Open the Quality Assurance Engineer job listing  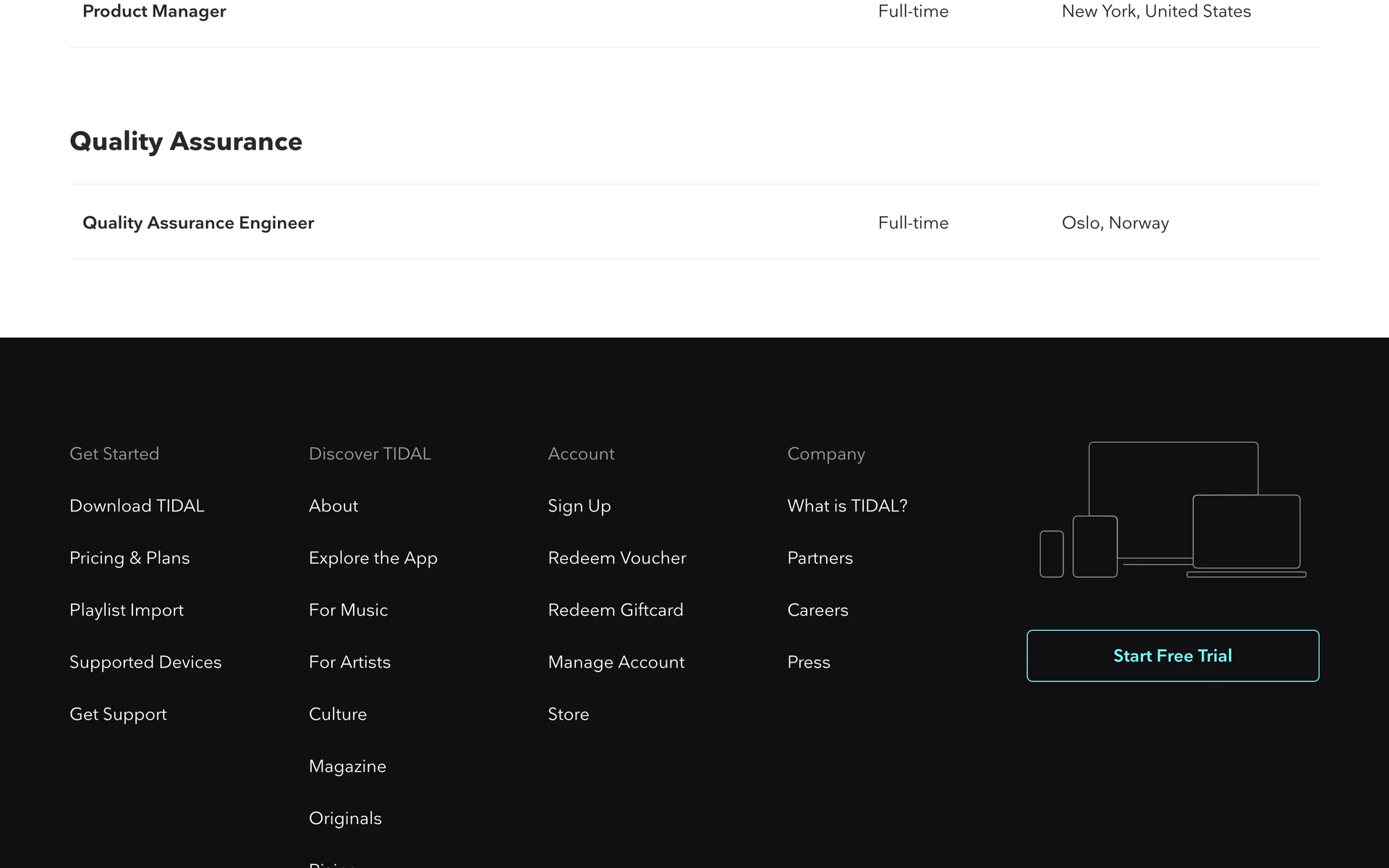point(198,223)
